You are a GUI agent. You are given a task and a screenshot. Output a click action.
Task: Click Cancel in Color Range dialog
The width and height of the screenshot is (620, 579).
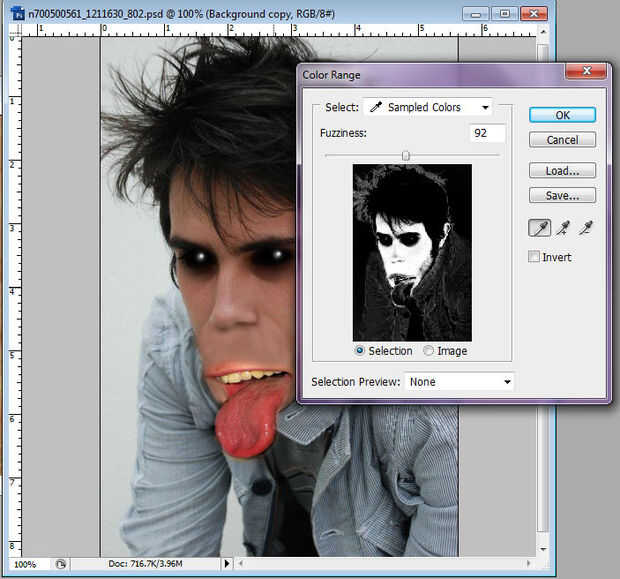[562, 140]
